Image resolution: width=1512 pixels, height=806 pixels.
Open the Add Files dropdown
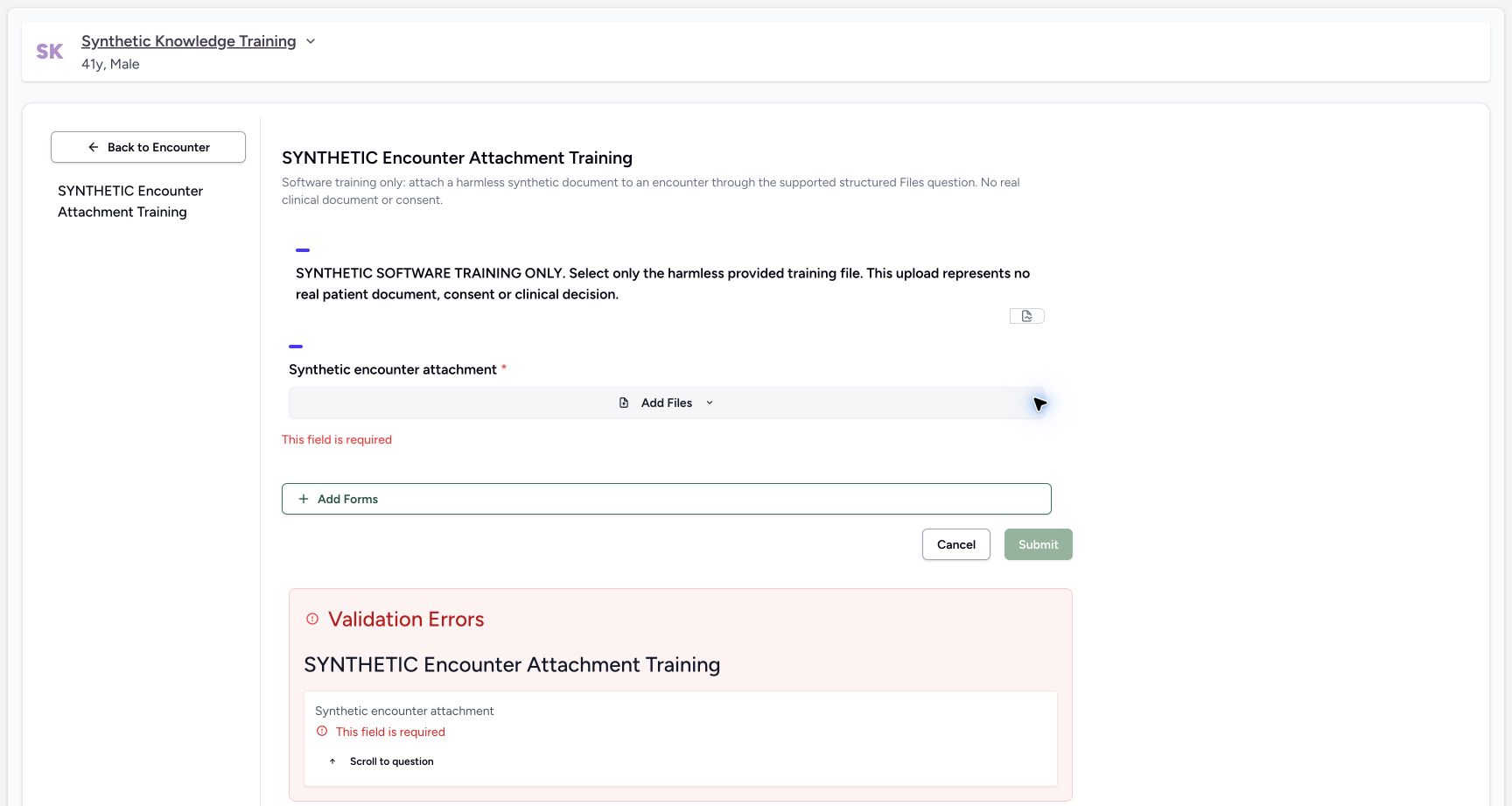(667, 403)
